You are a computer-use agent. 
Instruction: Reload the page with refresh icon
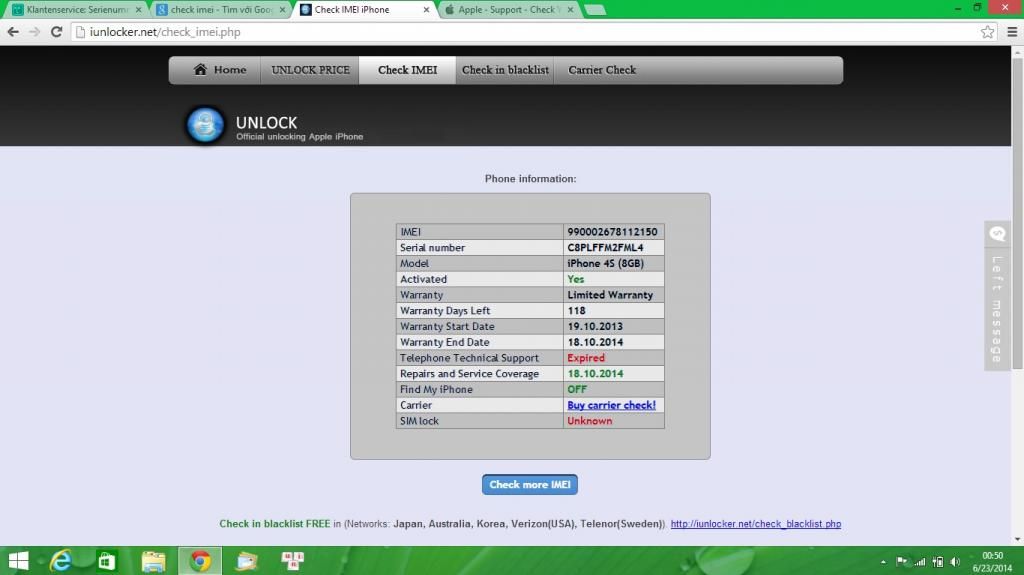point(57,32)
